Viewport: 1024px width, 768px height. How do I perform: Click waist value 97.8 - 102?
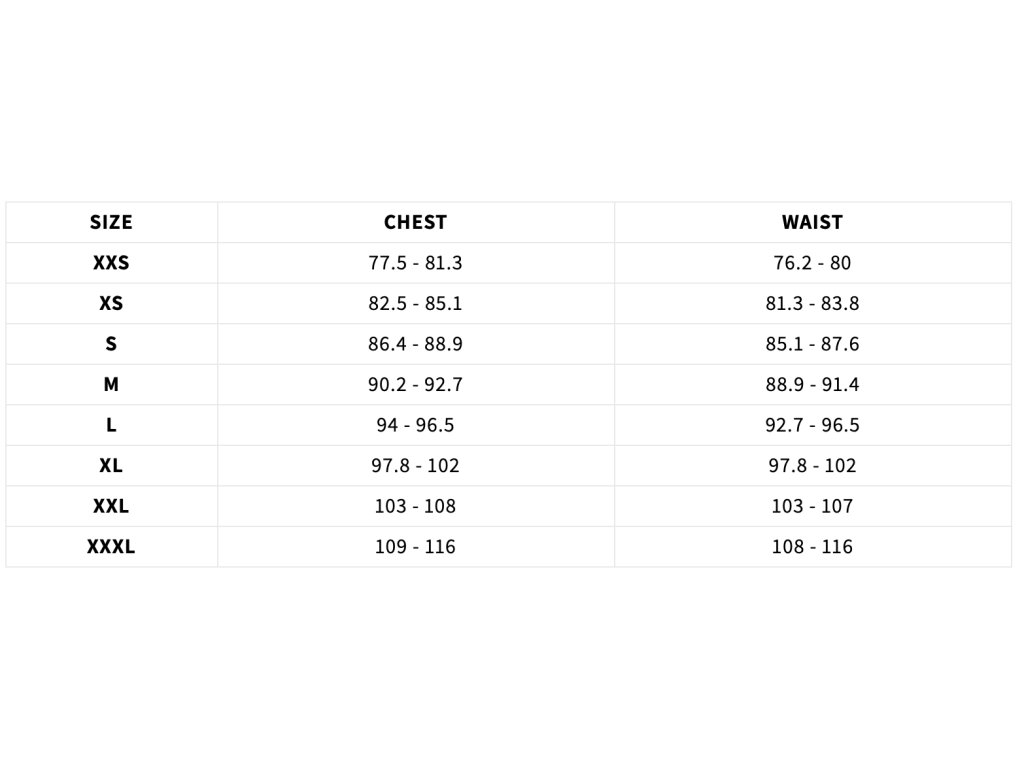click(x=812, y=465)
